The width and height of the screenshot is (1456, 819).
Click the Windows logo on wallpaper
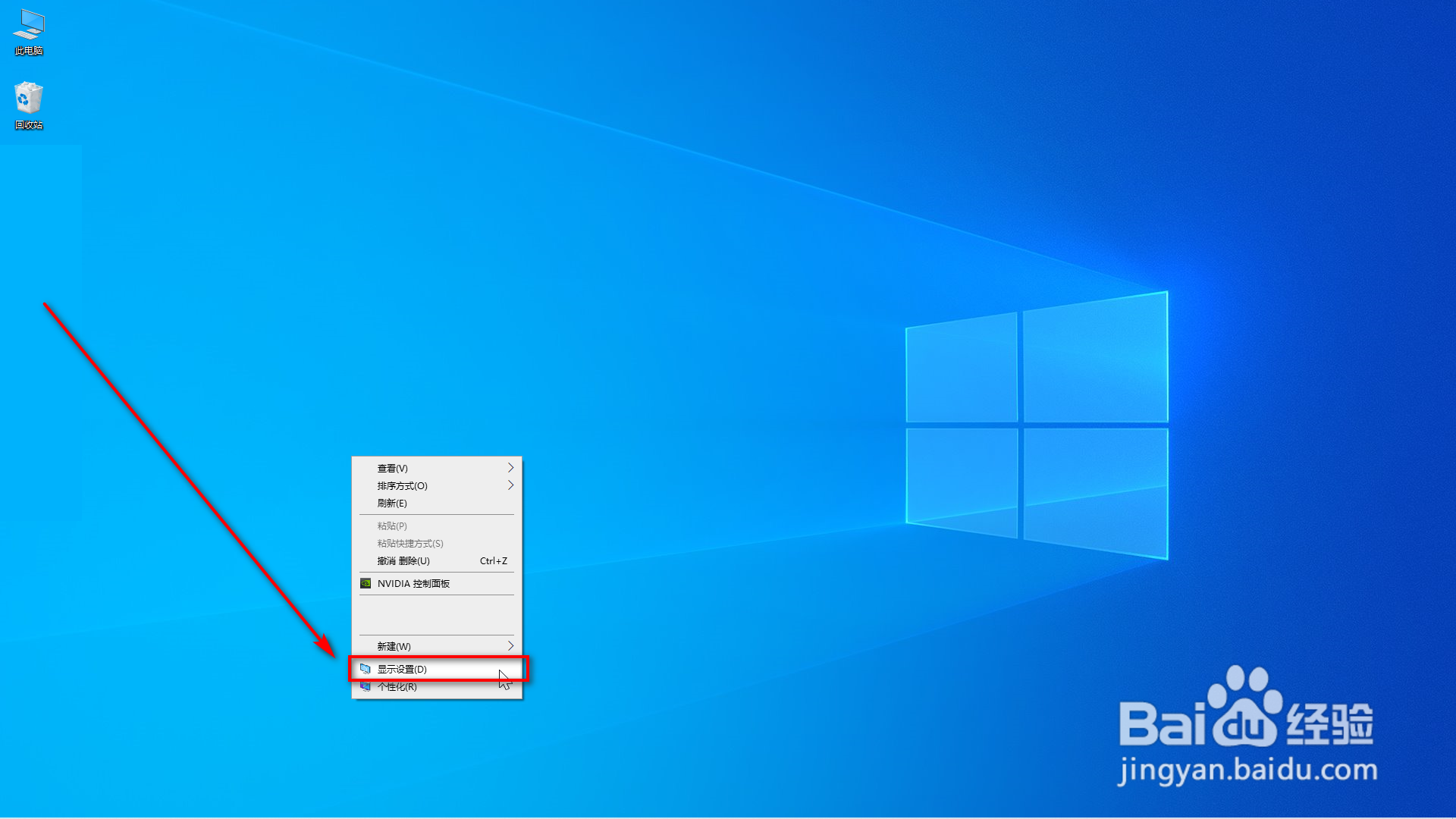point(1036,425)
